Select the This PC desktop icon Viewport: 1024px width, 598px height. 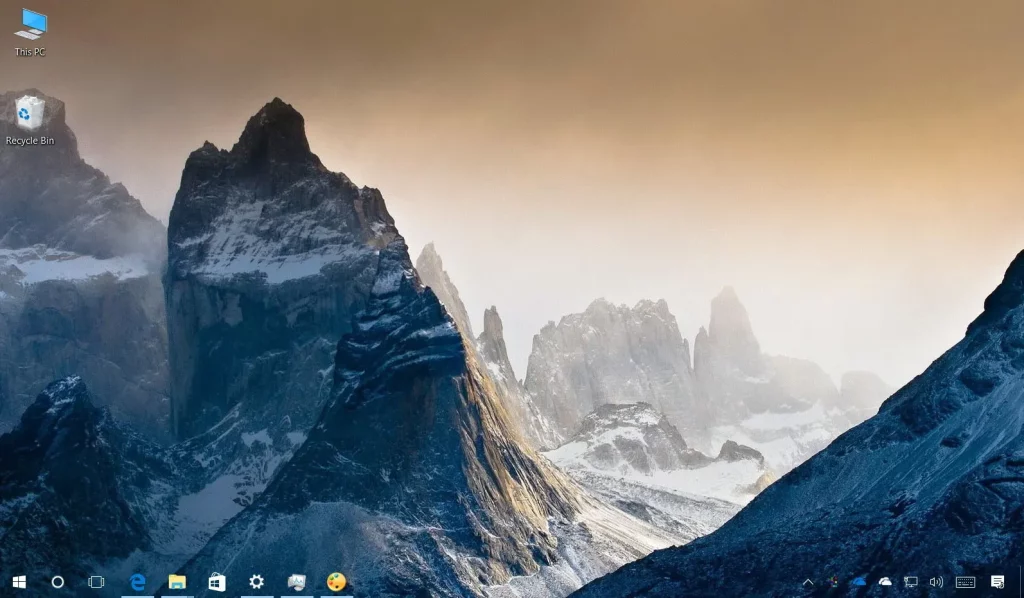[x=30, y=32]
